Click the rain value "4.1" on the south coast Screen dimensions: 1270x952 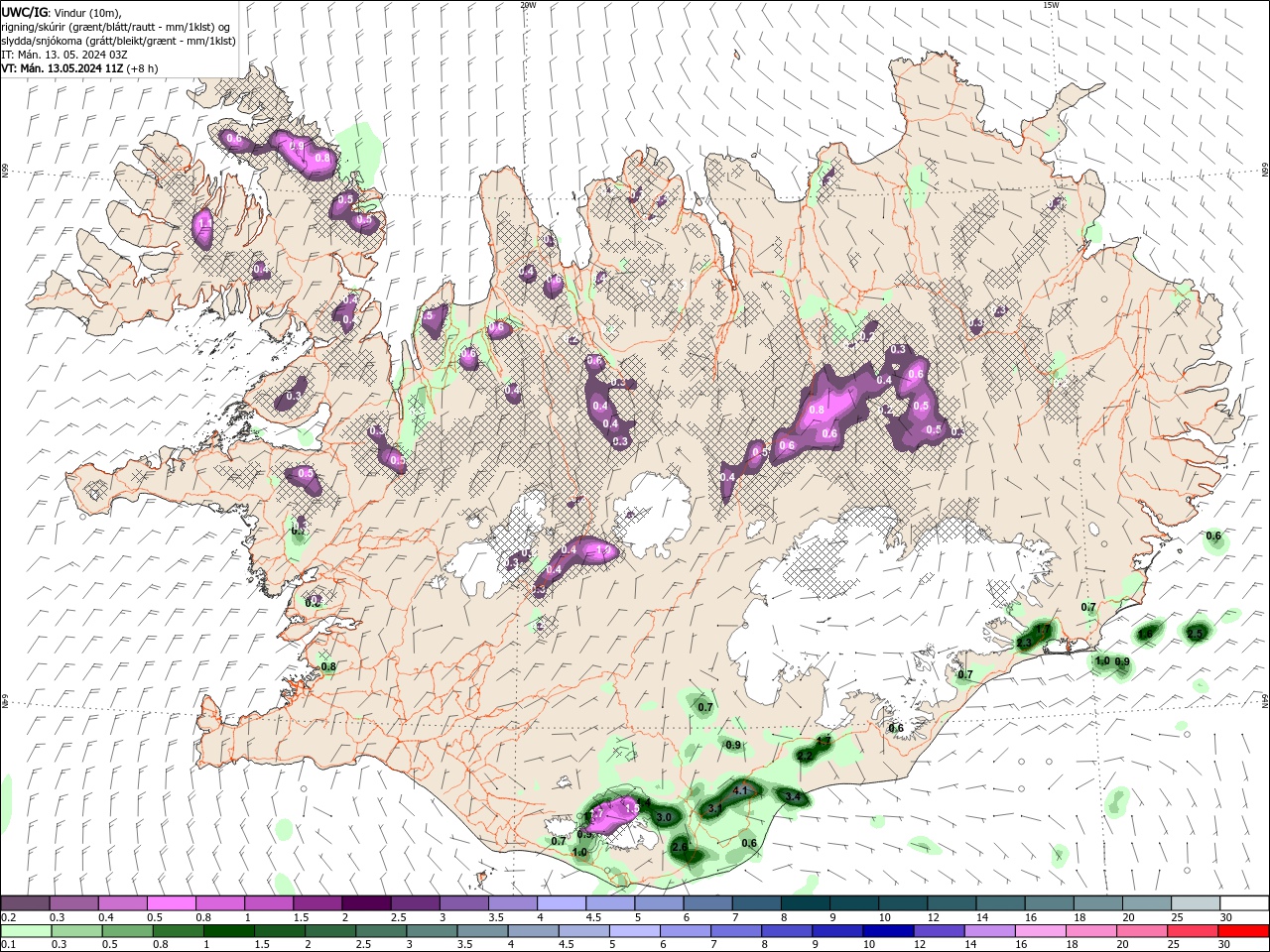[x=739, y=791]
